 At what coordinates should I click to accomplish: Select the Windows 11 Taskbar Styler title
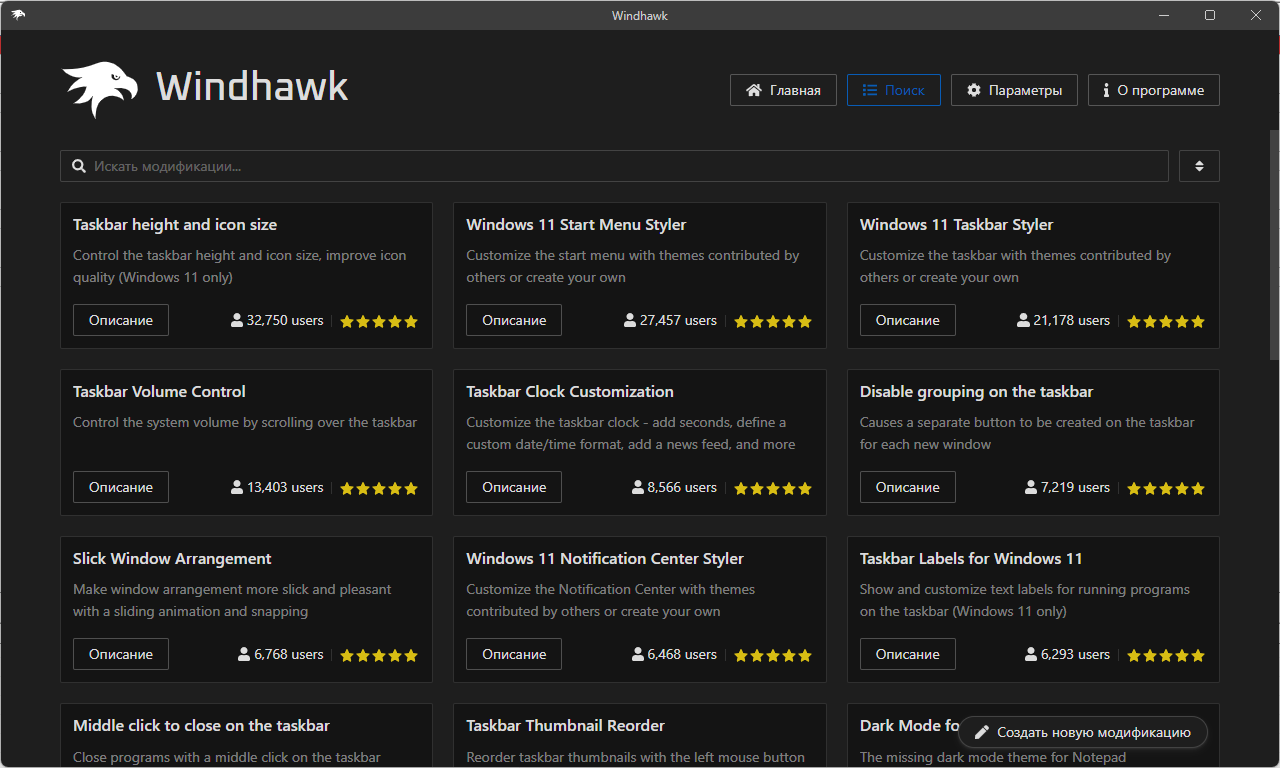[x=956, y=225]
